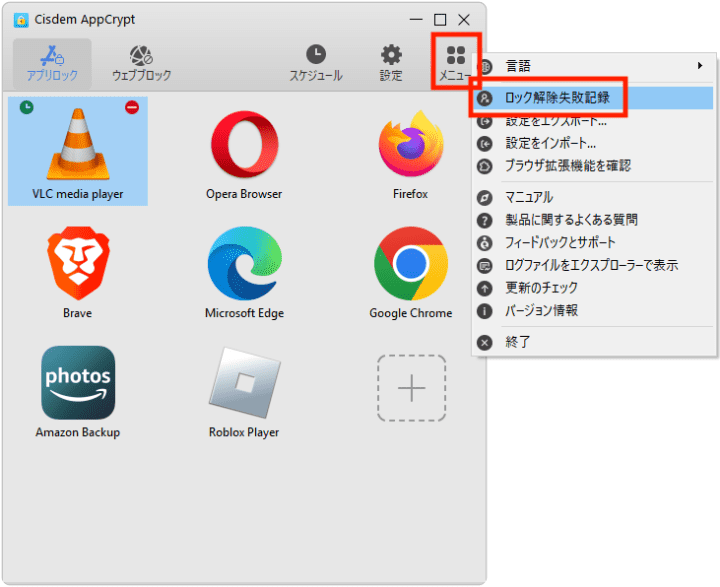Click the info icon beside バージョン情報
This screenshot has height=587, width=720.
[x=485, y=311]
